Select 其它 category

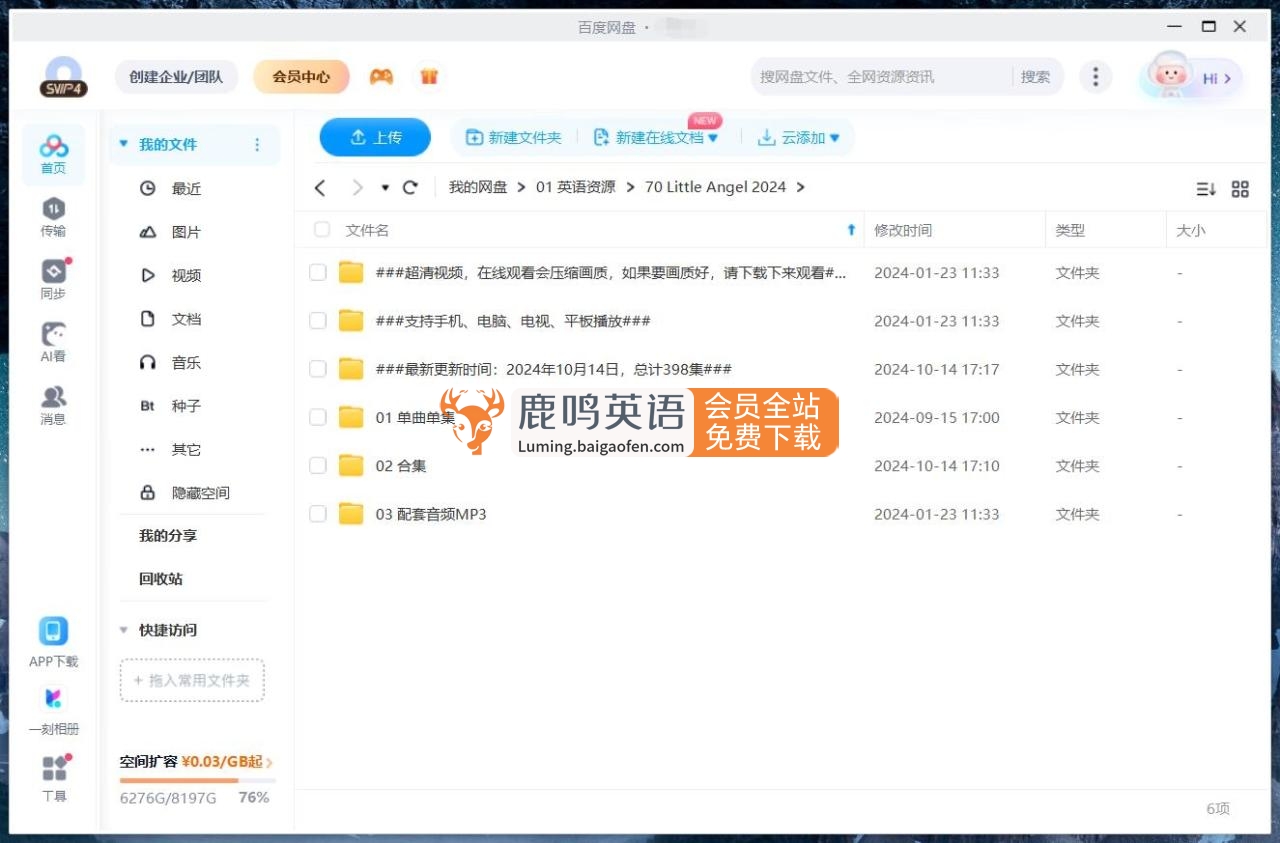coord(187,449)
